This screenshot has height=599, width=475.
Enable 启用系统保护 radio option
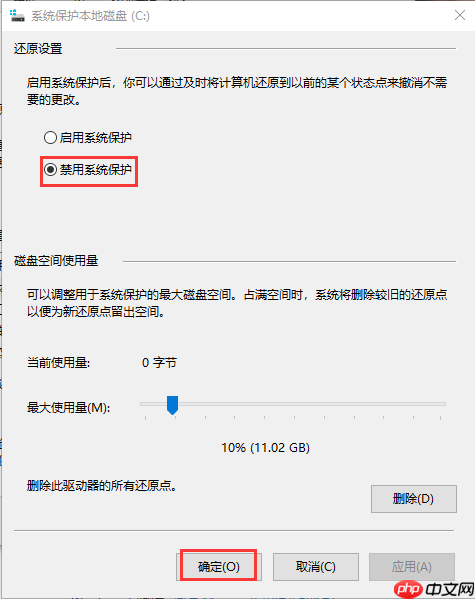(x=50, y=138)
